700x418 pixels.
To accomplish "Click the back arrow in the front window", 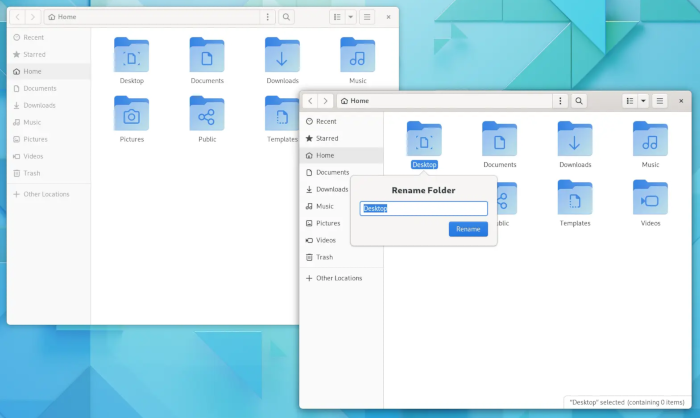I will coord(311,101).
